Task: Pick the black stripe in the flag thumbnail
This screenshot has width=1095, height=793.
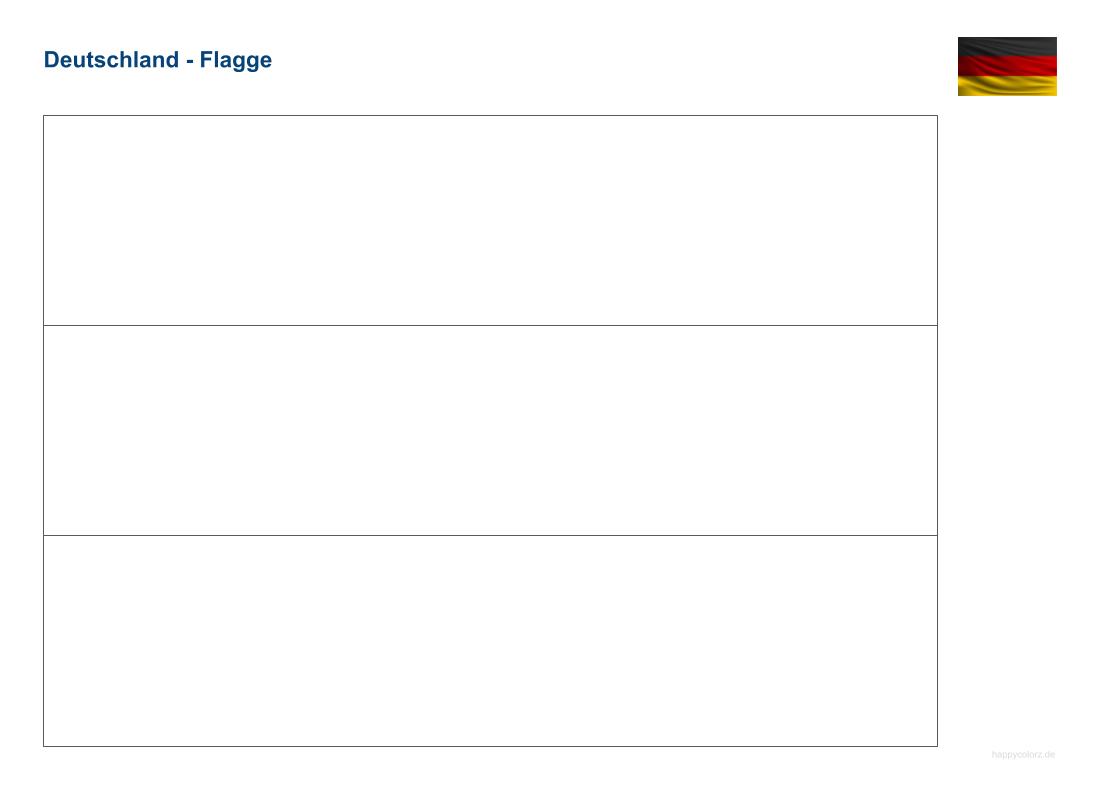Action: point(1007,46)
